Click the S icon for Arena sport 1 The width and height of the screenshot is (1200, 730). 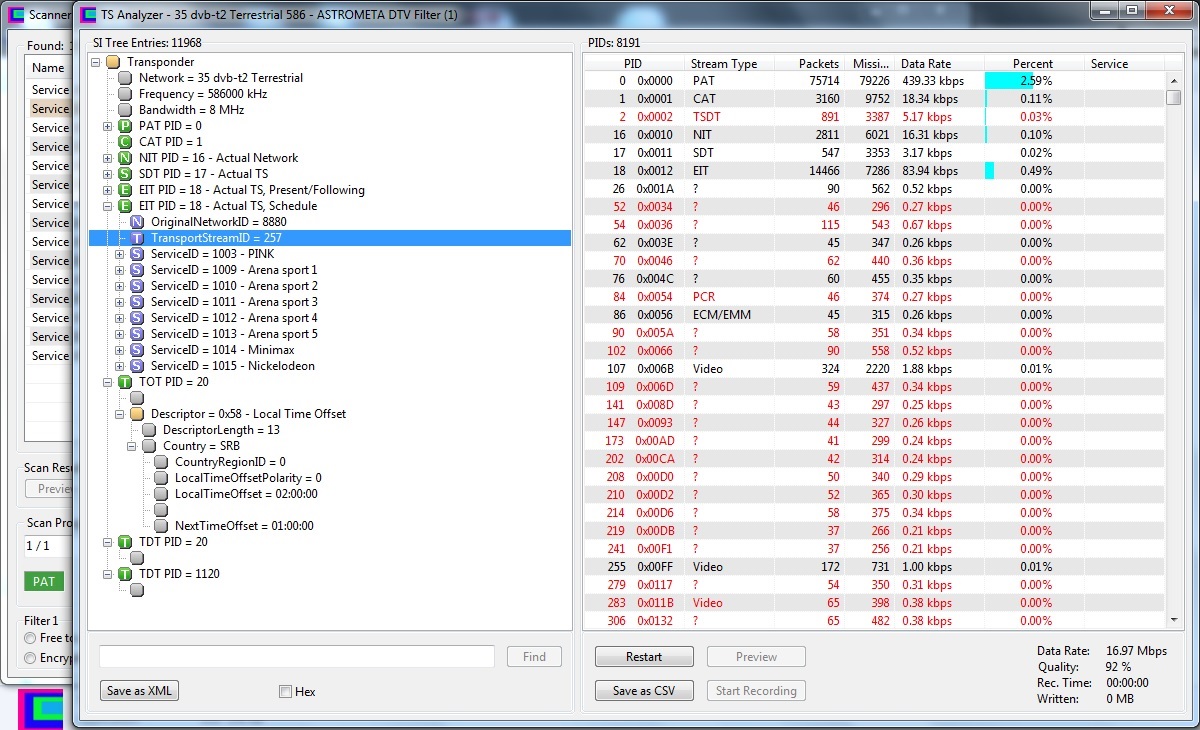pos(137,270)
